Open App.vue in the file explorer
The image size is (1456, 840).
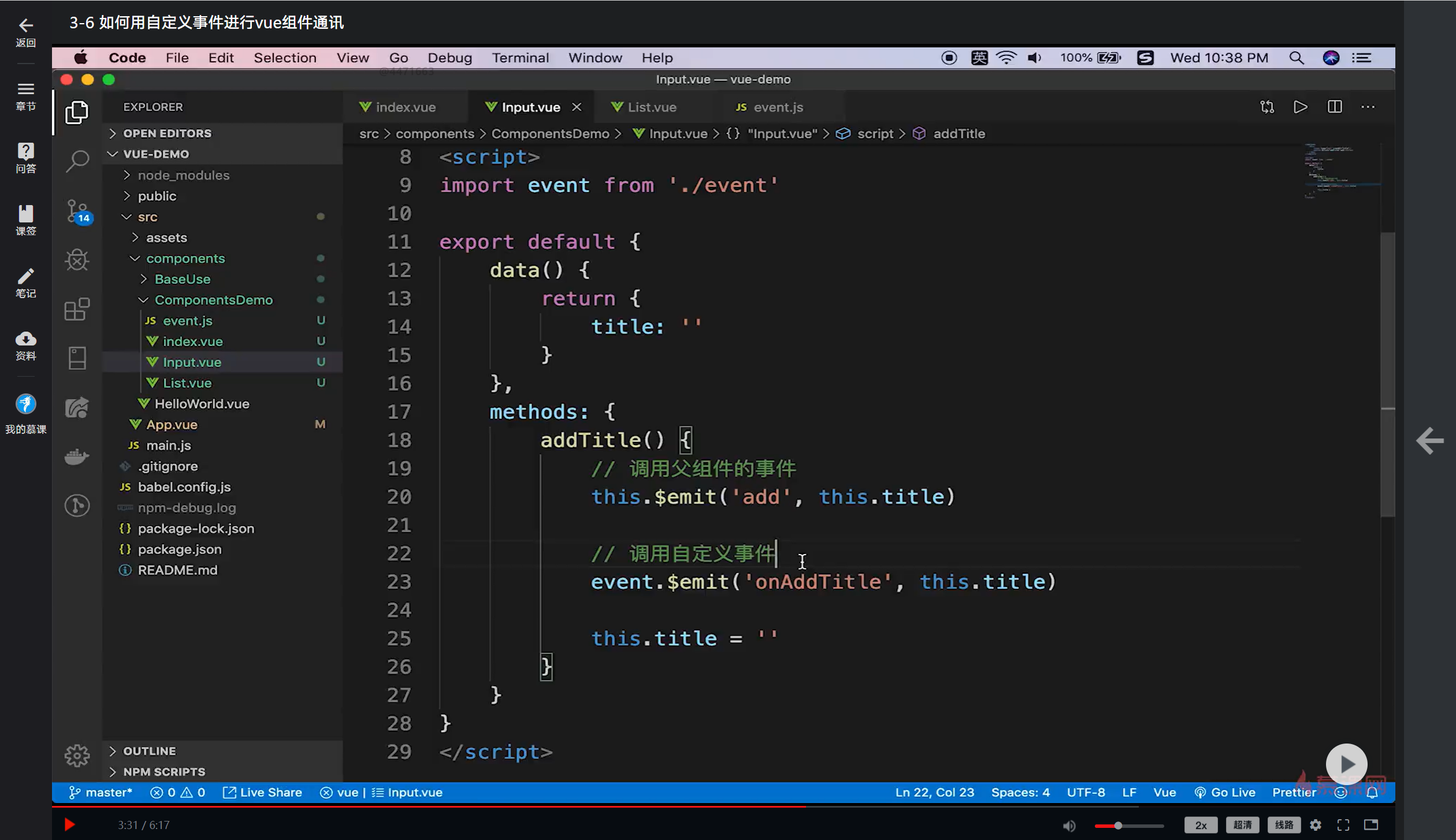(x=172, y=425)
